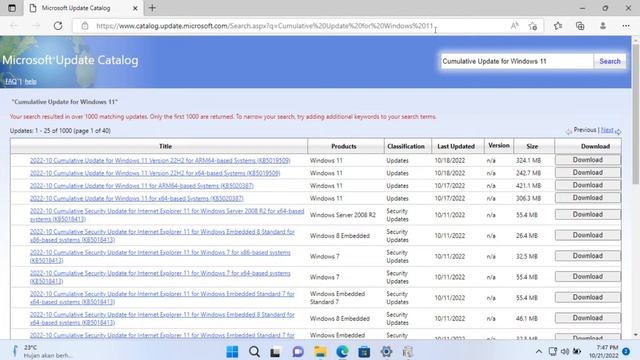Open Windows 11 22H2 ARM64 update KB5019509
The width and height of the screenshot is (640, 360).
(x=160, y=160)
